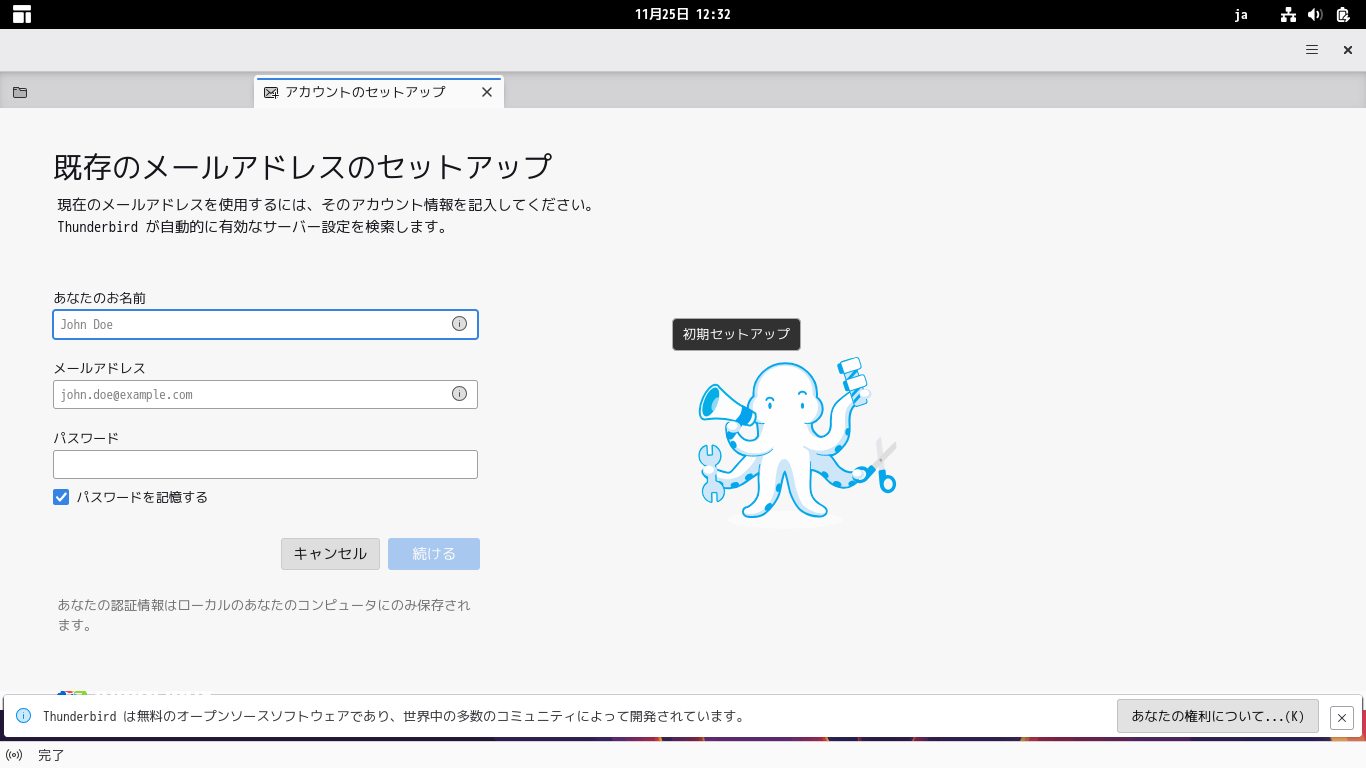Click the battery icon in the top bar
1366x768 pixels.
pyautogui.click(x=1343, y=14)
